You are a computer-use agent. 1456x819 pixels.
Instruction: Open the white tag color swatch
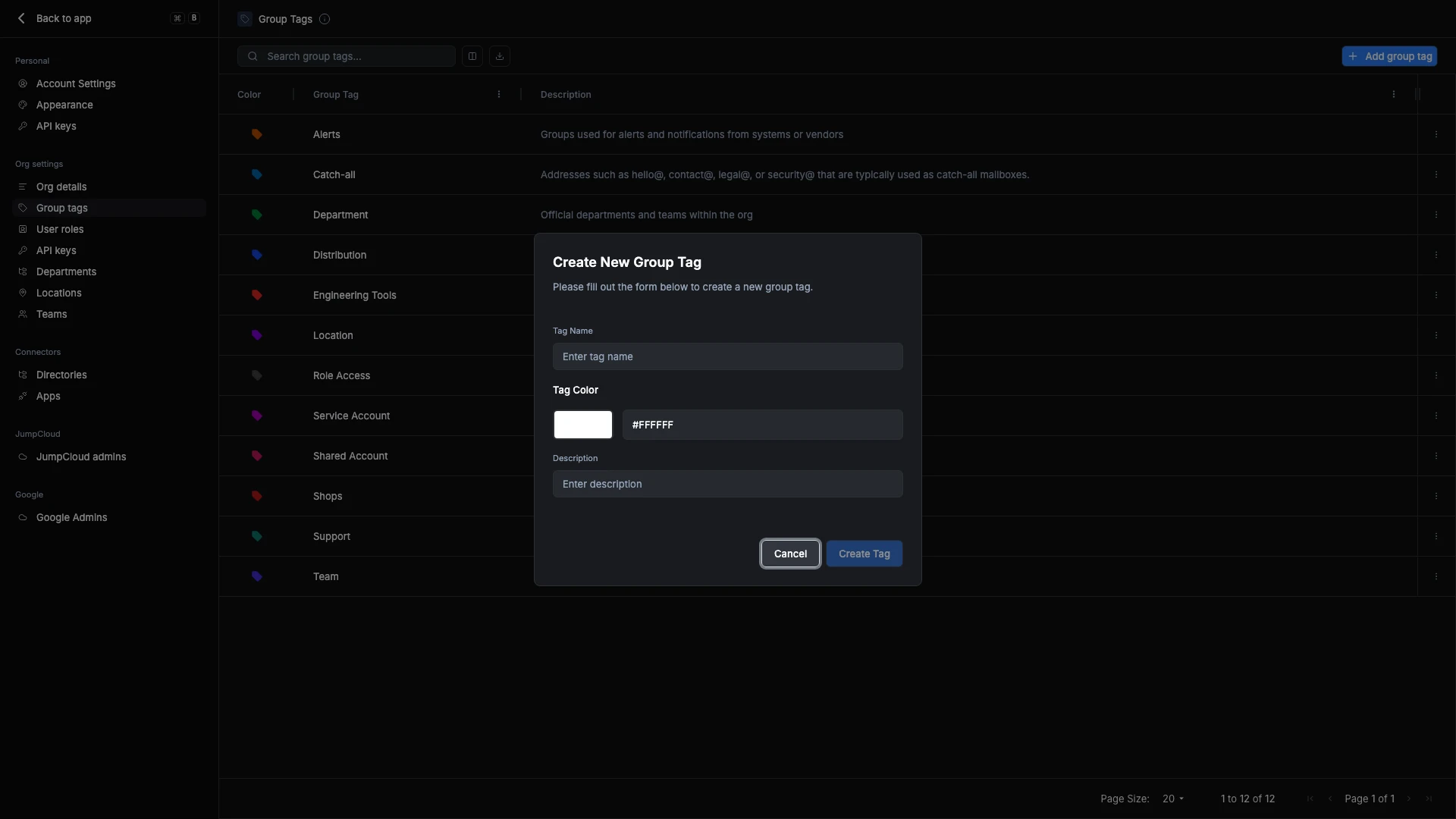[x=582, y=425]
